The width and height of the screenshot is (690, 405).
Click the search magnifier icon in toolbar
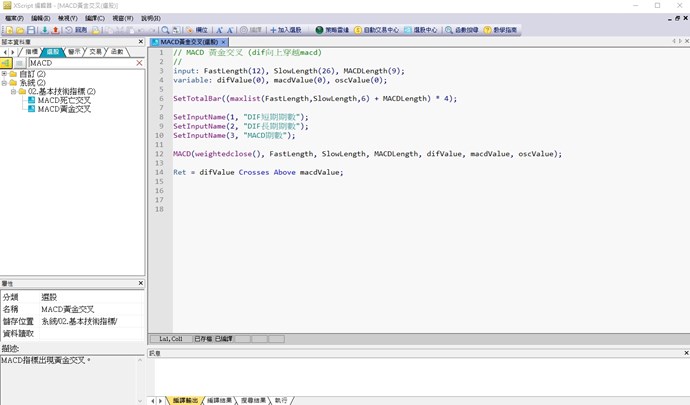(x=165, y=30)
